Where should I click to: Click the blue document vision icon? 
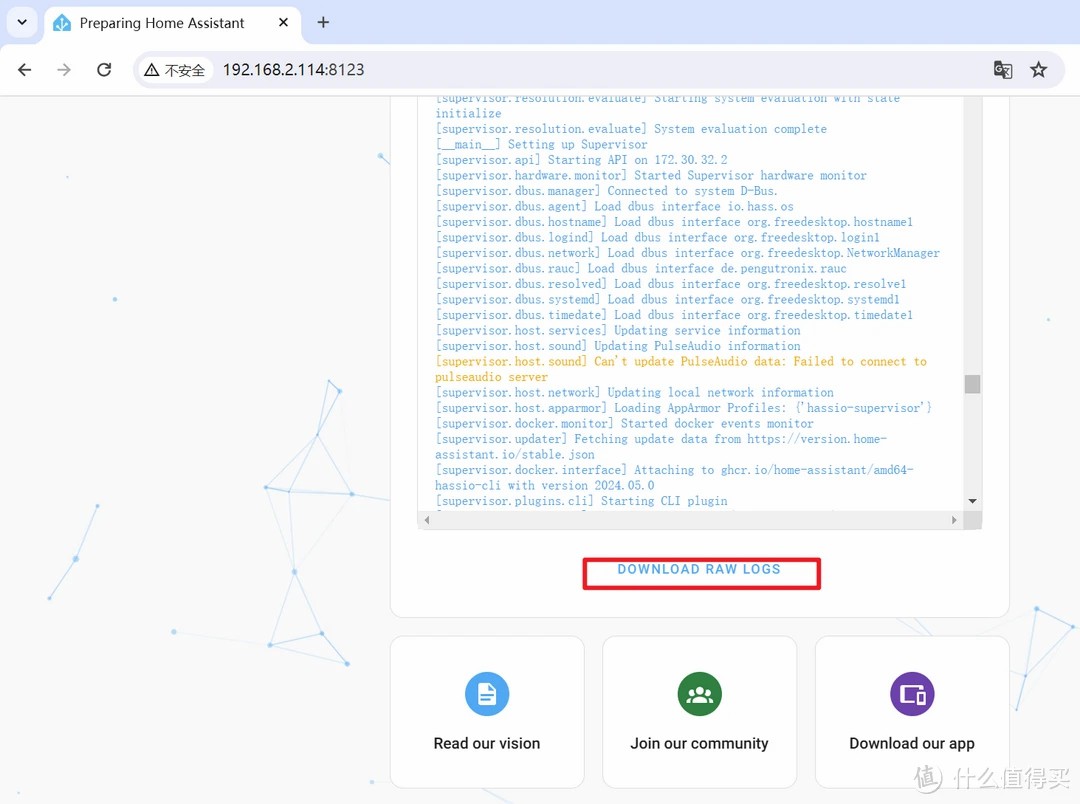click(x=487, y=694)
